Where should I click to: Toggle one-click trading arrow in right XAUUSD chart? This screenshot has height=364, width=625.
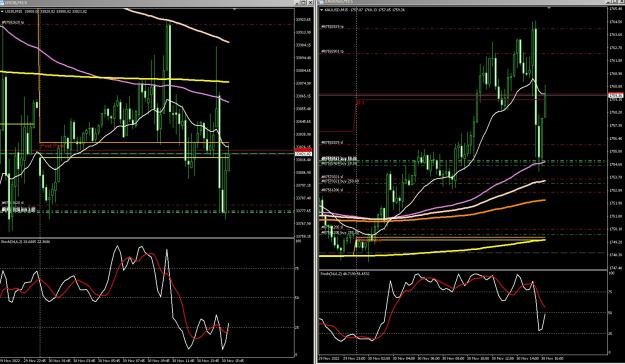(x=322, y=10)
